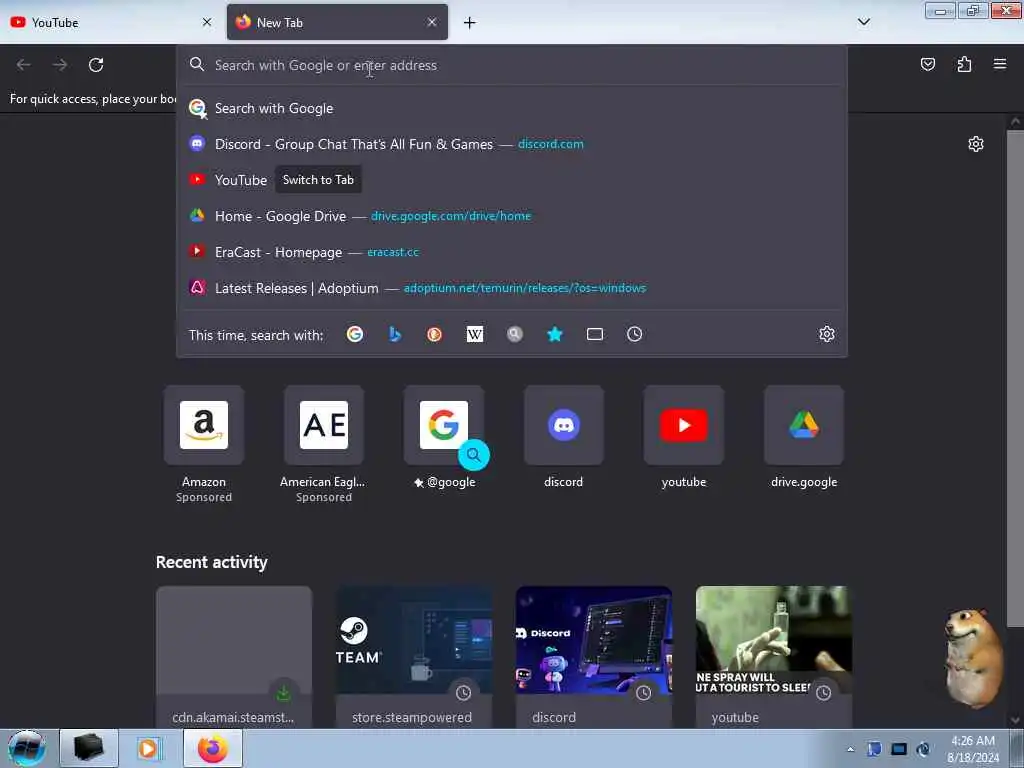
Task: Search Bookmarks with the star icon
Action: tap(554, 334)
